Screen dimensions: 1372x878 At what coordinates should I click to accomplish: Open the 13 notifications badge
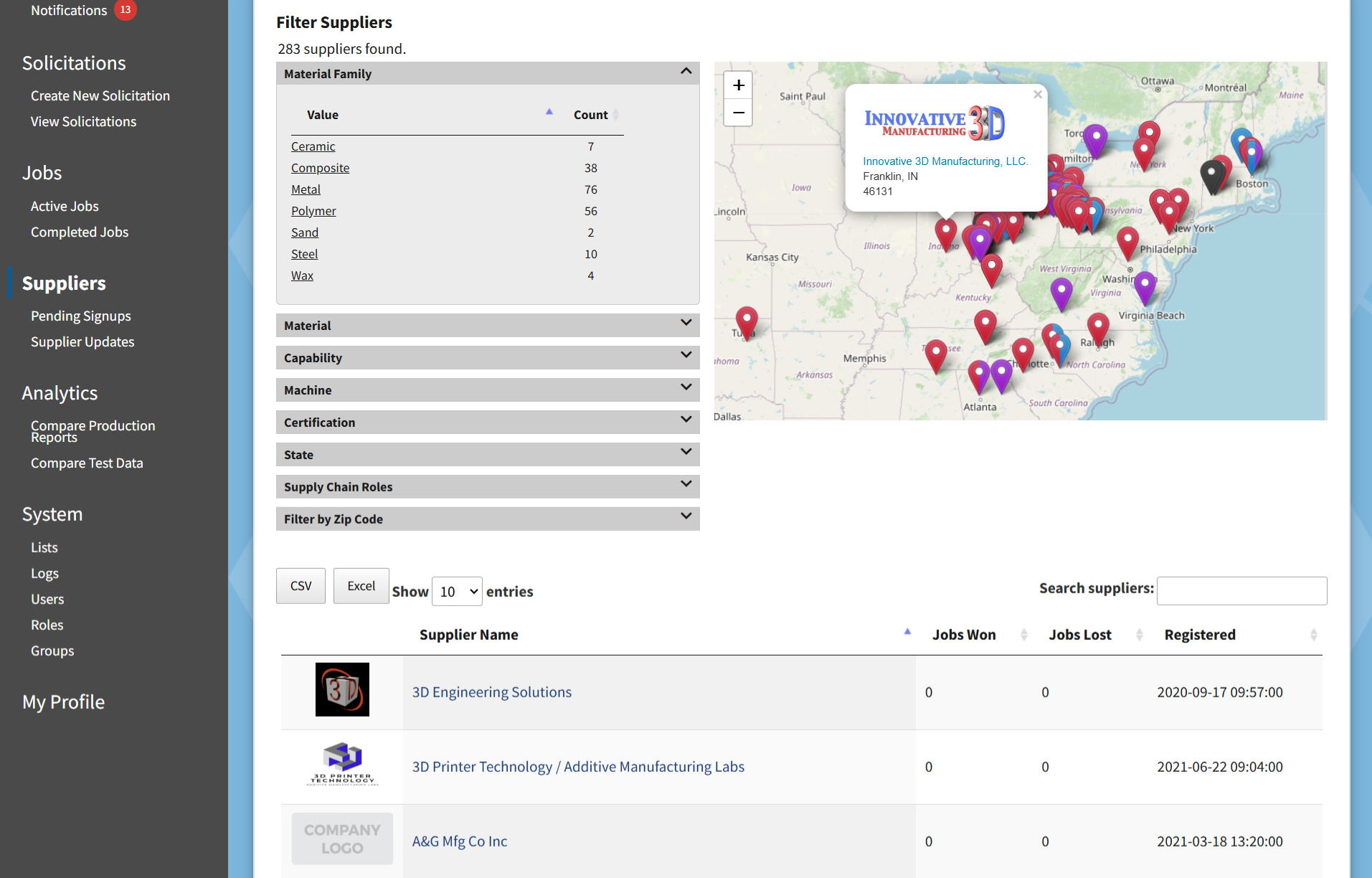tap(126, 10)
